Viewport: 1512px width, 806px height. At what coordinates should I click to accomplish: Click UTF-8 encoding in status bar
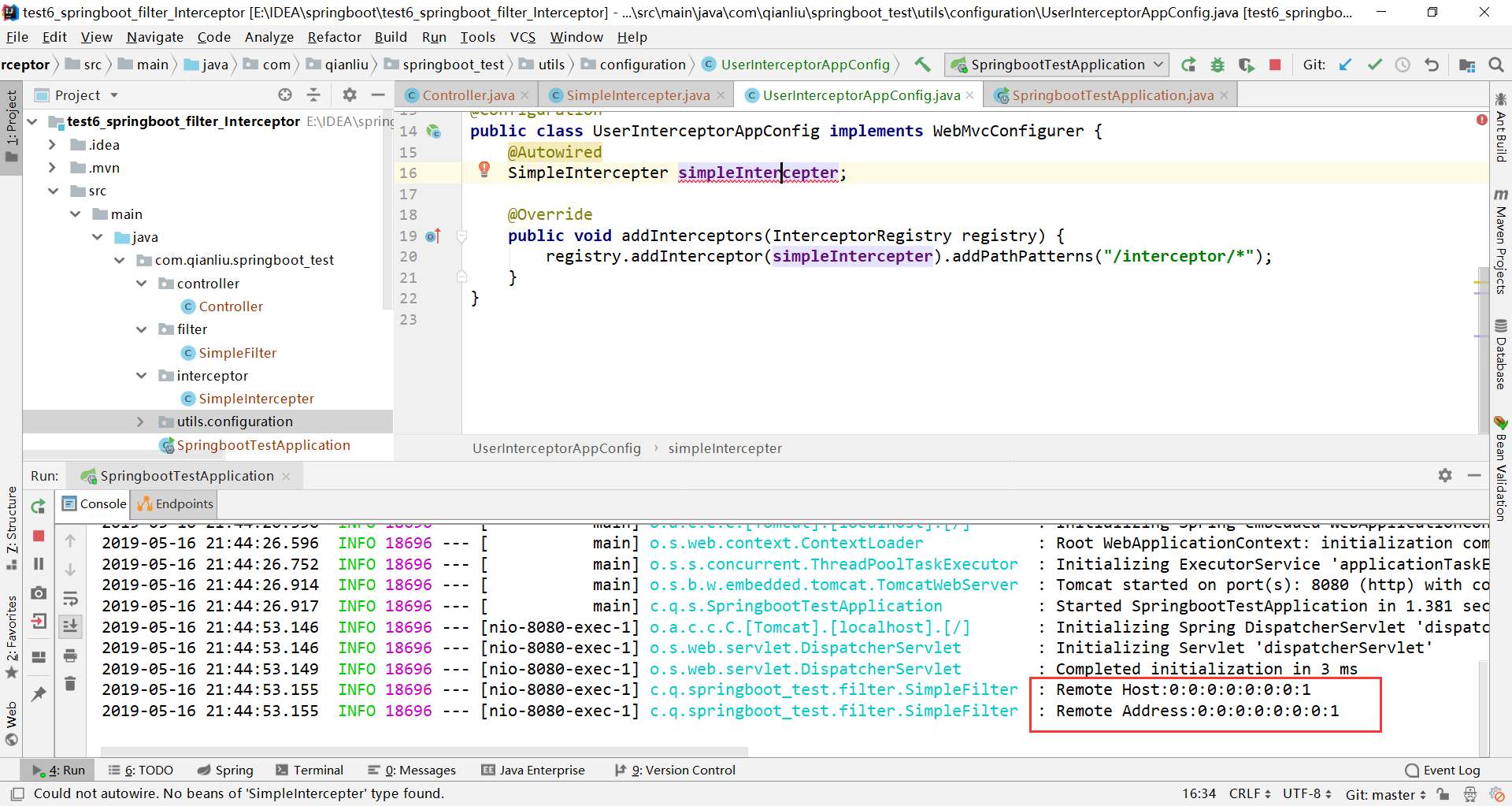click(1306, 793)
